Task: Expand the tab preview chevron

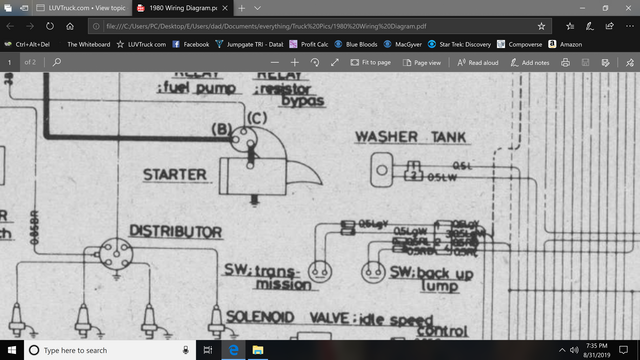Action: (x=258, y=8)
